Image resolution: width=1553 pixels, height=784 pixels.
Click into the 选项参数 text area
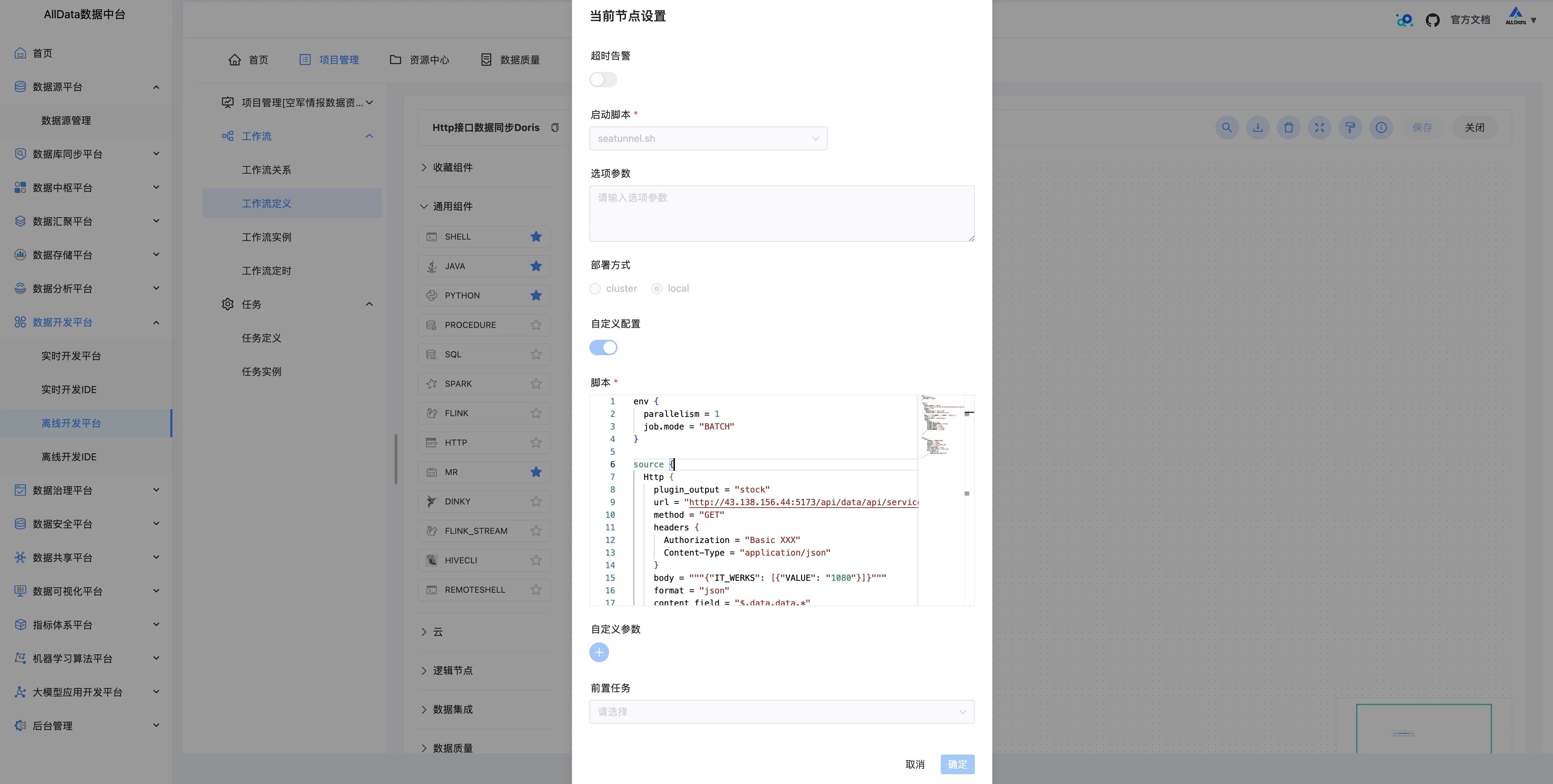tap(781, 213)
